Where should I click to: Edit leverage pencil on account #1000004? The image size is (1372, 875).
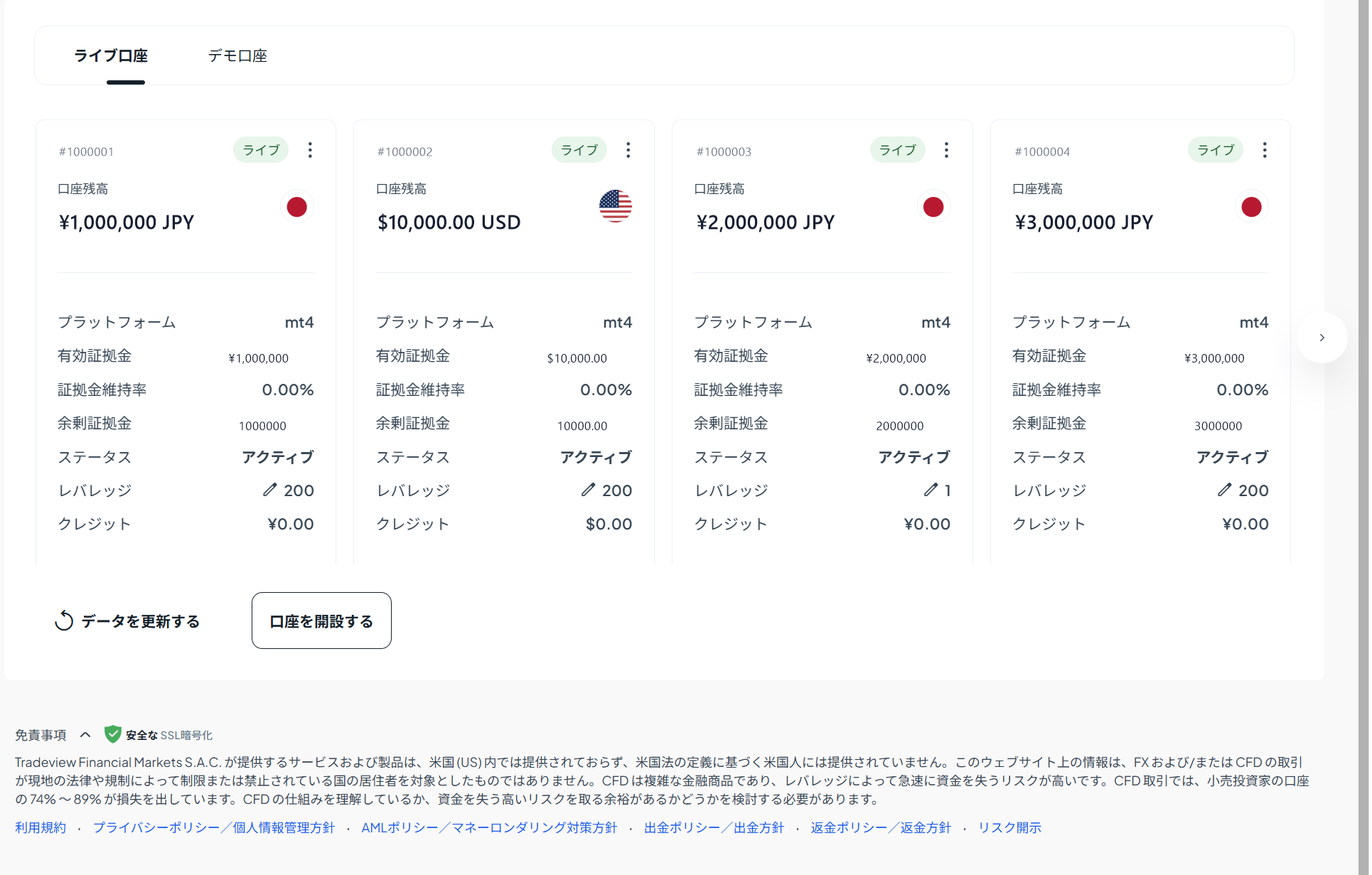point(1224,490)
